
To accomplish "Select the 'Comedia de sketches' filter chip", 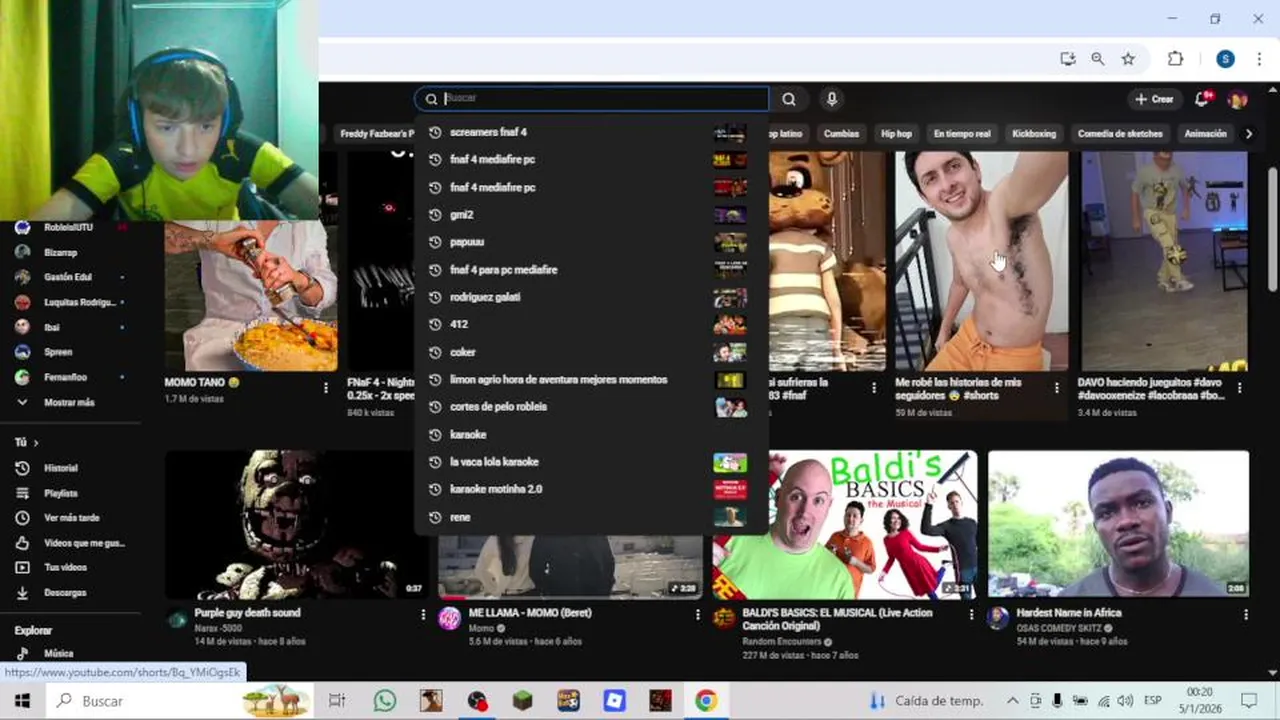I will point(1120,134).
